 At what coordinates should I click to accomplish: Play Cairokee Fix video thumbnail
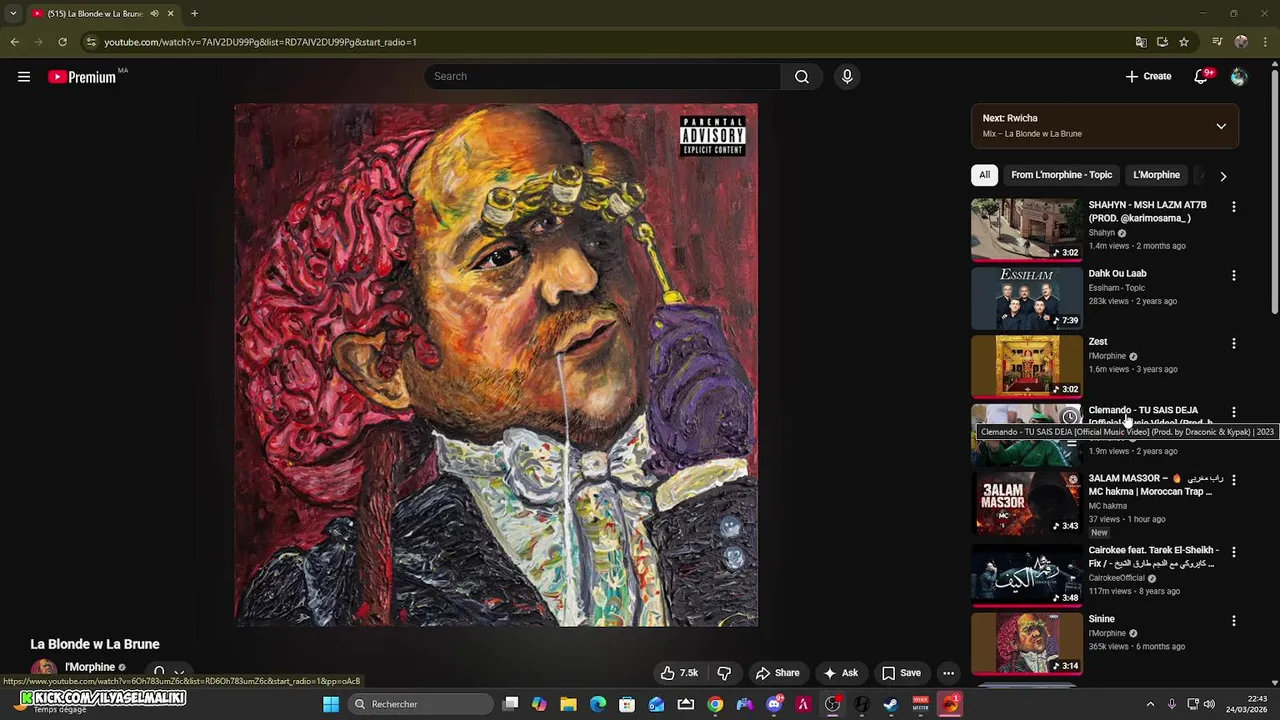1026,575
